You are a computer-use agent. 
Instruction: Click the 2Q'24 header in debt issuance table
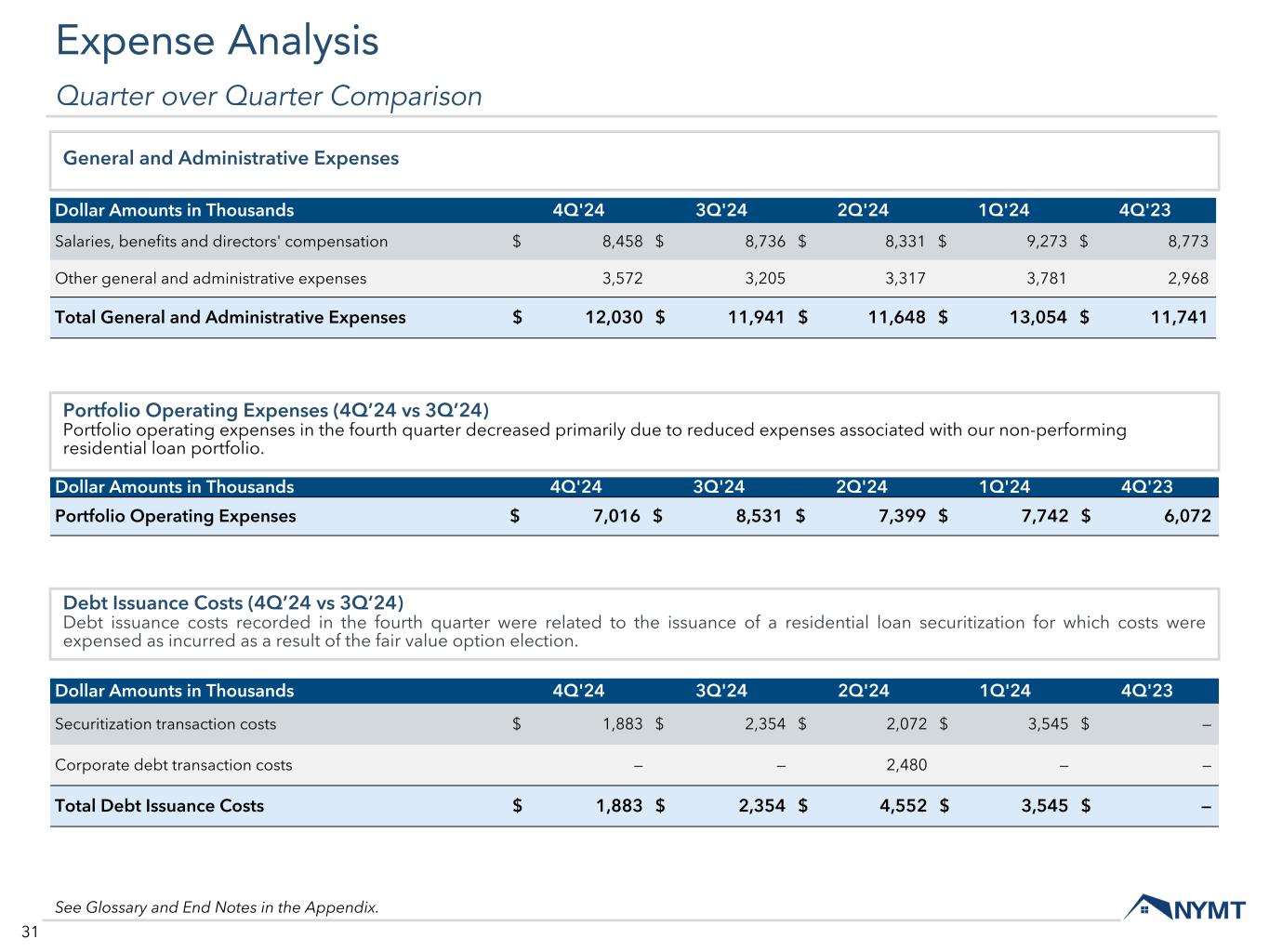(863, 691)
